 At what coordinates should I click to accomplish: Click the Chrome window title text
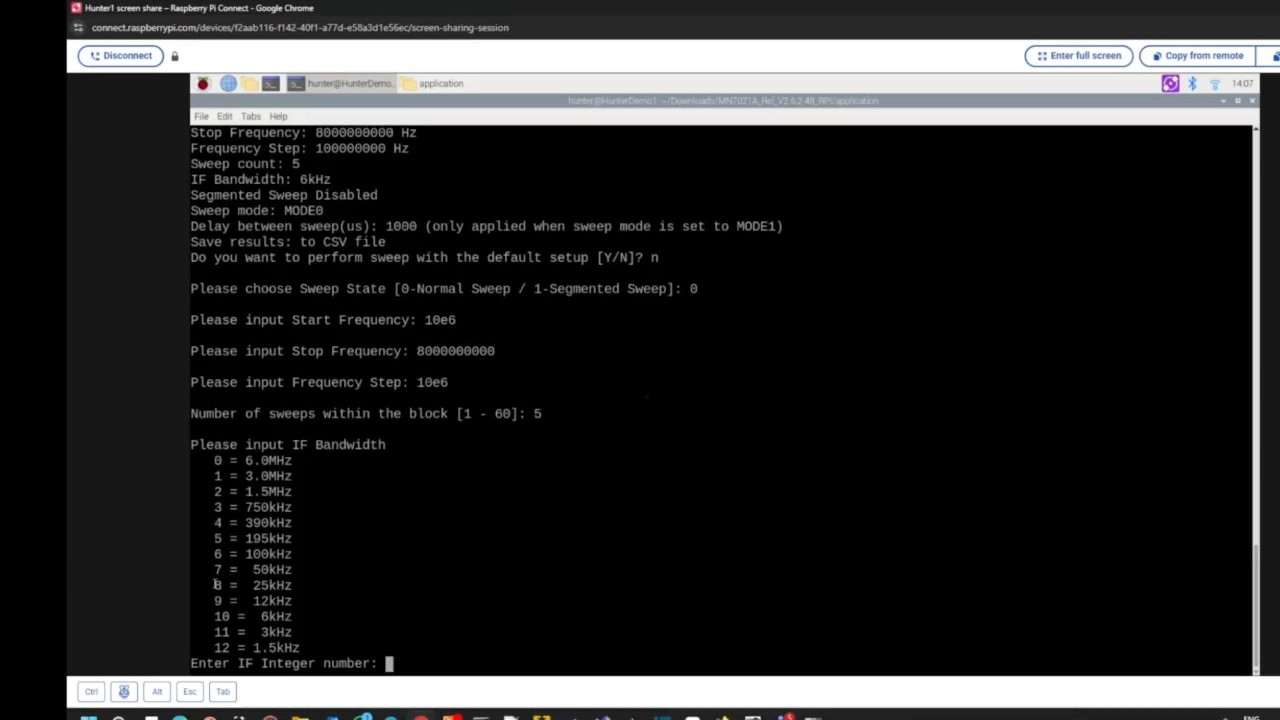point(199,8)
